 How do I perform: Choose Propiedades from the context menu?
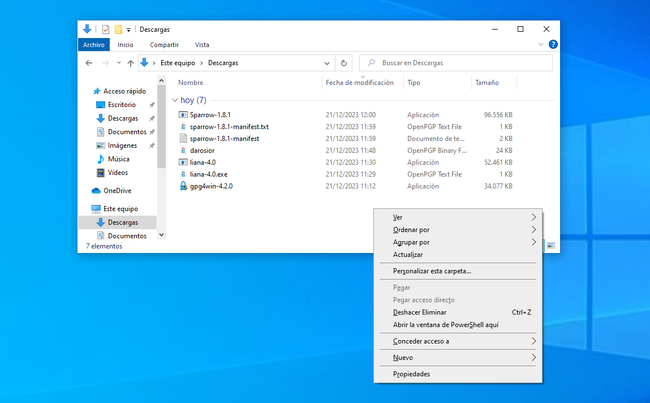point(411,374)
